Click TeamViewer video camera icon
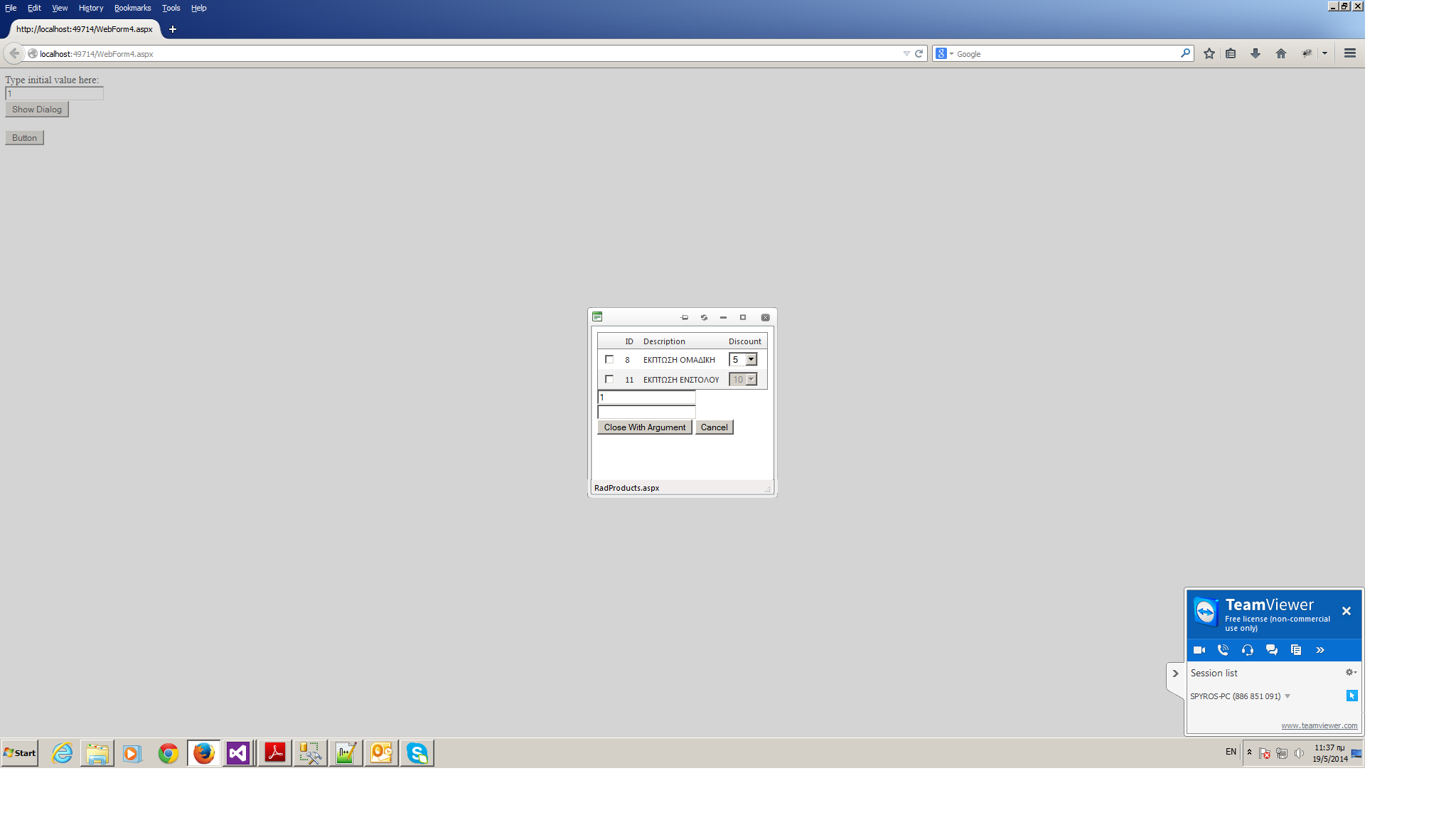Image resolution: width=1456 pixels, height=825 pixels. [x=1199, y=650]
